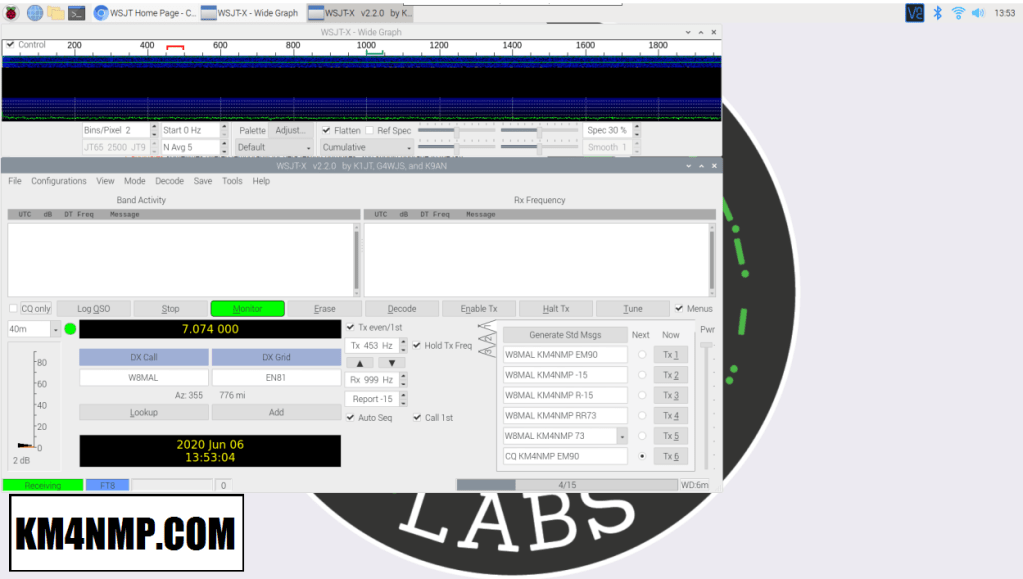
Task: Click the speaker volume tray icon
Action: tap(978, 13)
